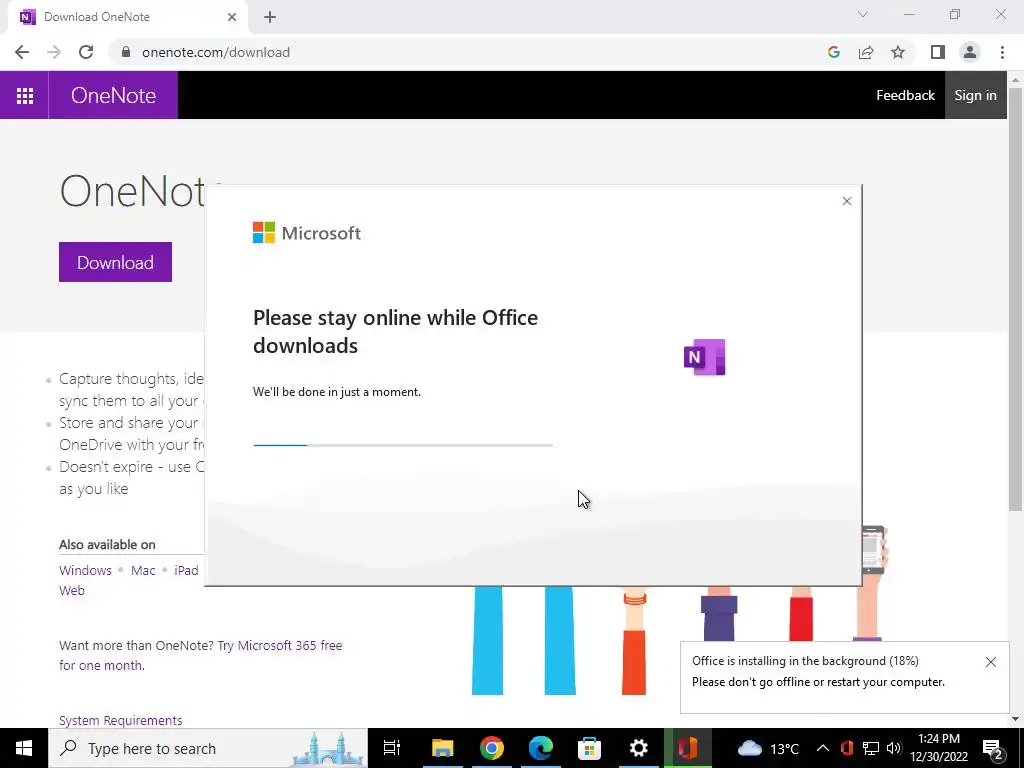Click the Office installer taskbar icon
This screenshot has height=768, width=1024.
point(688,748)
